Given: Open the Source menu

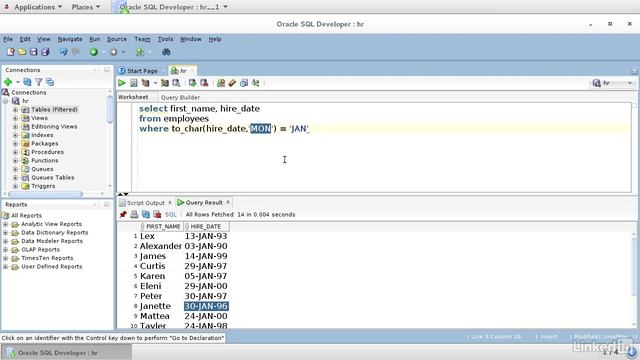Looking at the screenshot, I should pyautogui.click(x=117, y=39).
